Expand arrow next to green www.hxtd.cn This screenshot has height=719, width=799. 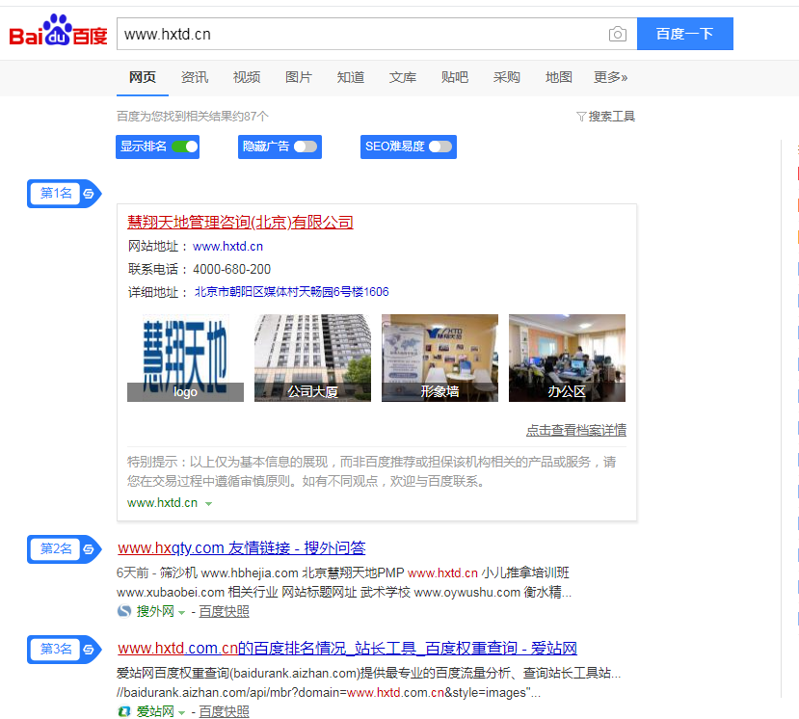coord(208,503)
